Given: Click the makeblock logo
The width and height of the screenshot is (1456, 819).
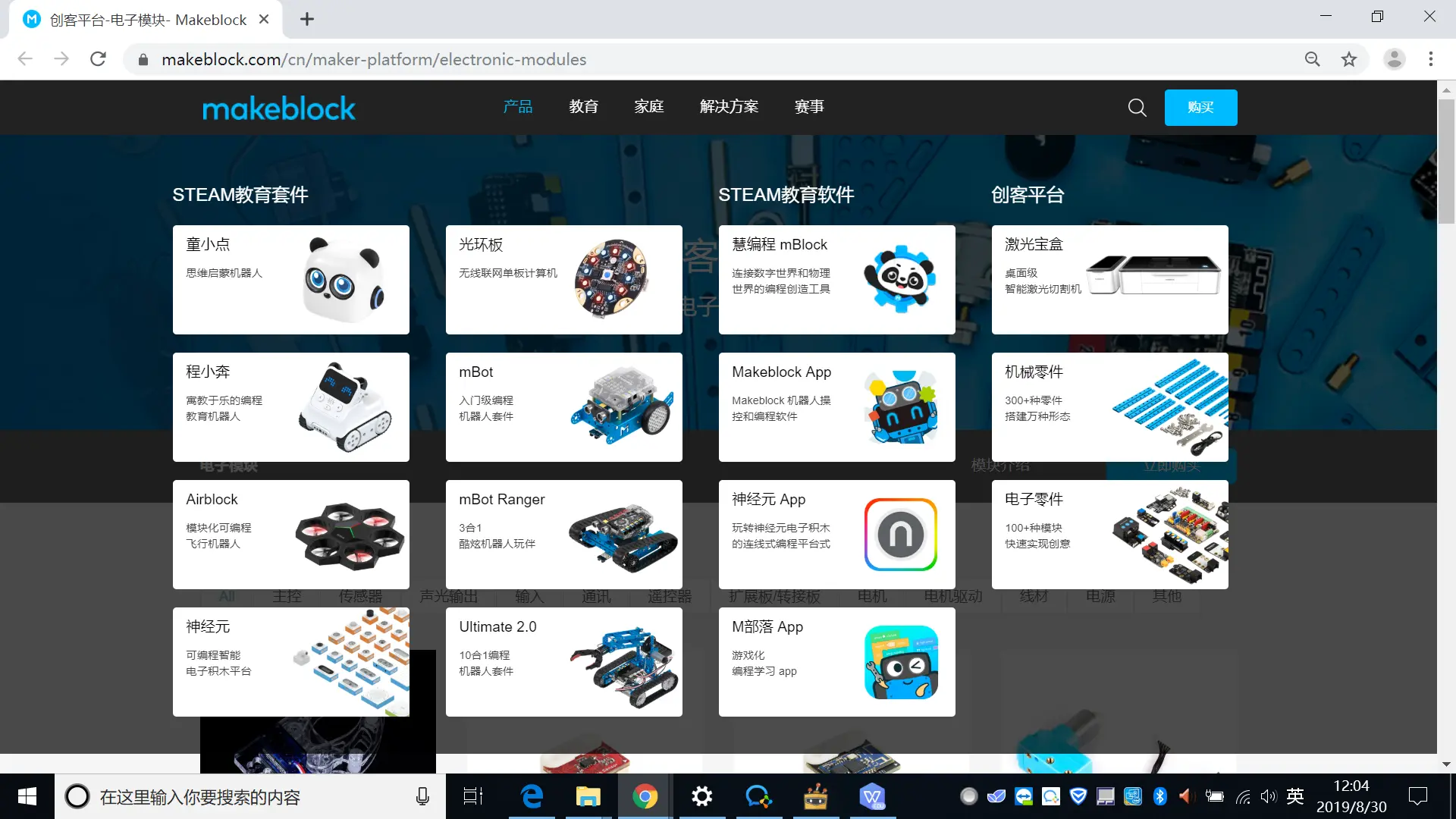Looking at the screenshot, I should point(278,108).
